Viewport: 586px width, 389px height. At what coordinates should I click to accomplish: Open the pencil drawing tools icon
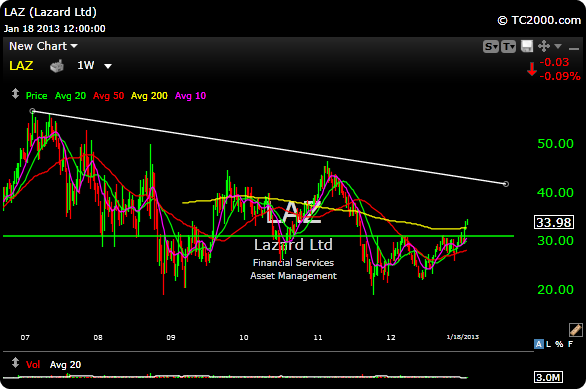click(x=576, y=330)
